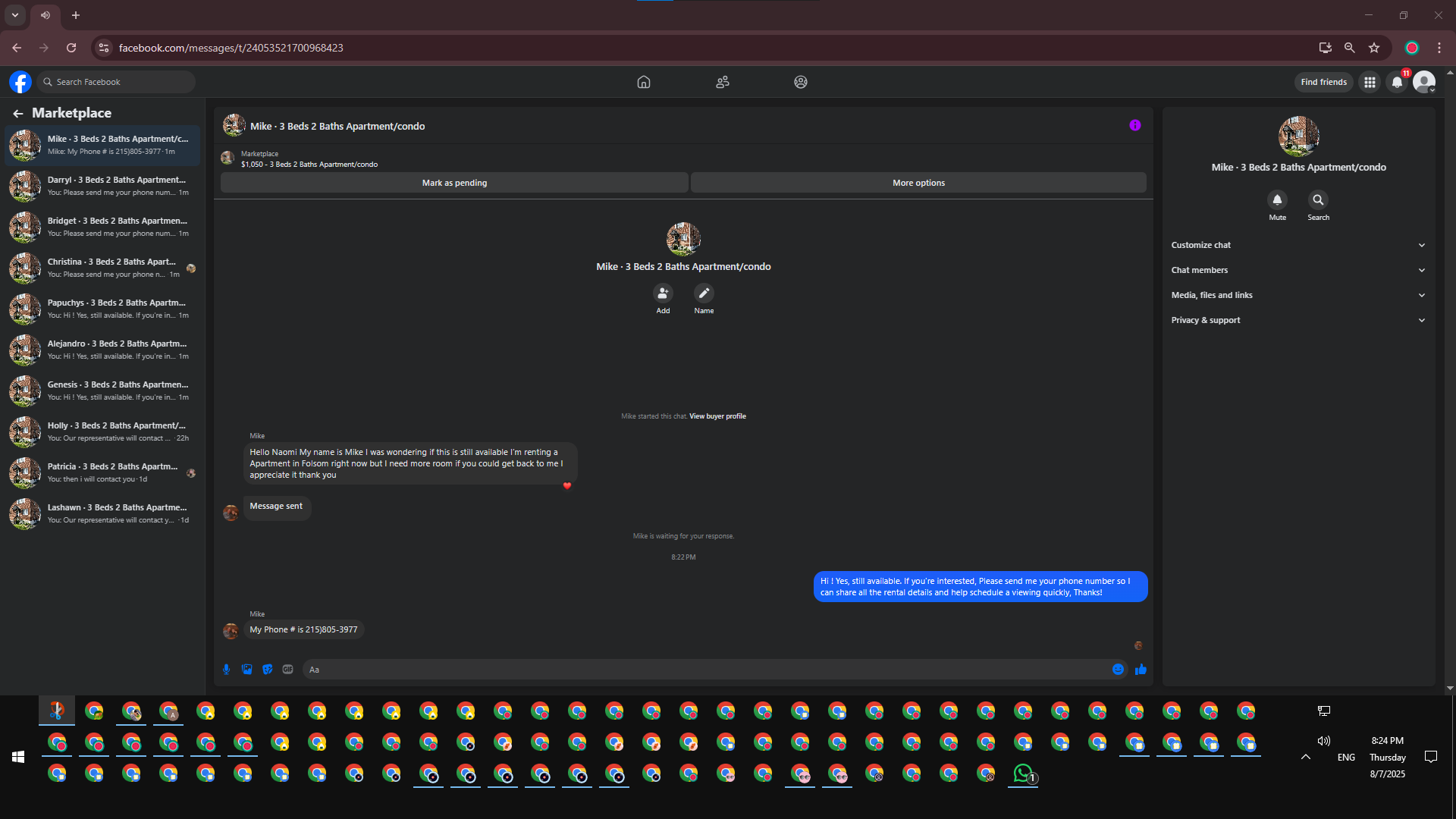Go back from Marketplace with arrow

18,114
